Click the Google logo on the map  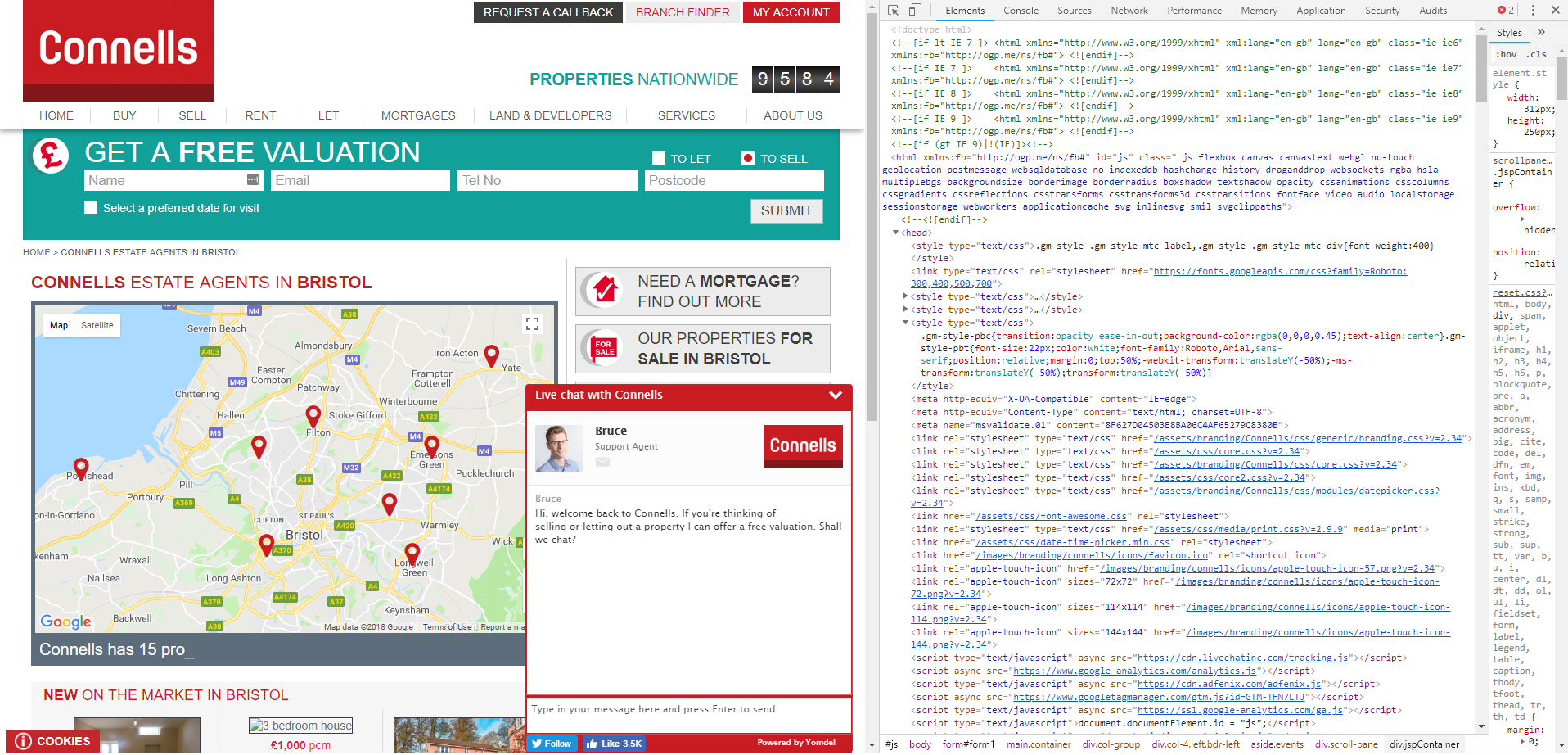coord(66,622)
